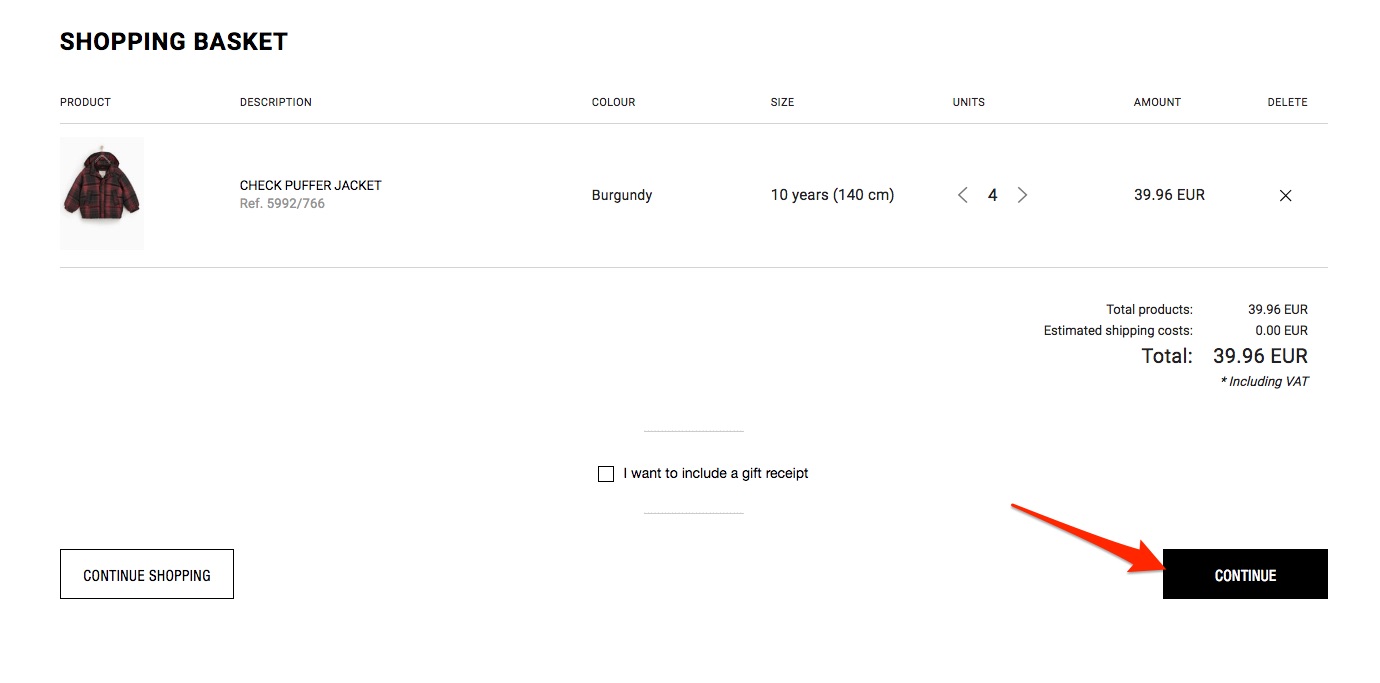
Task: Click the Amount column header
Action: (x=1157, y=102)
